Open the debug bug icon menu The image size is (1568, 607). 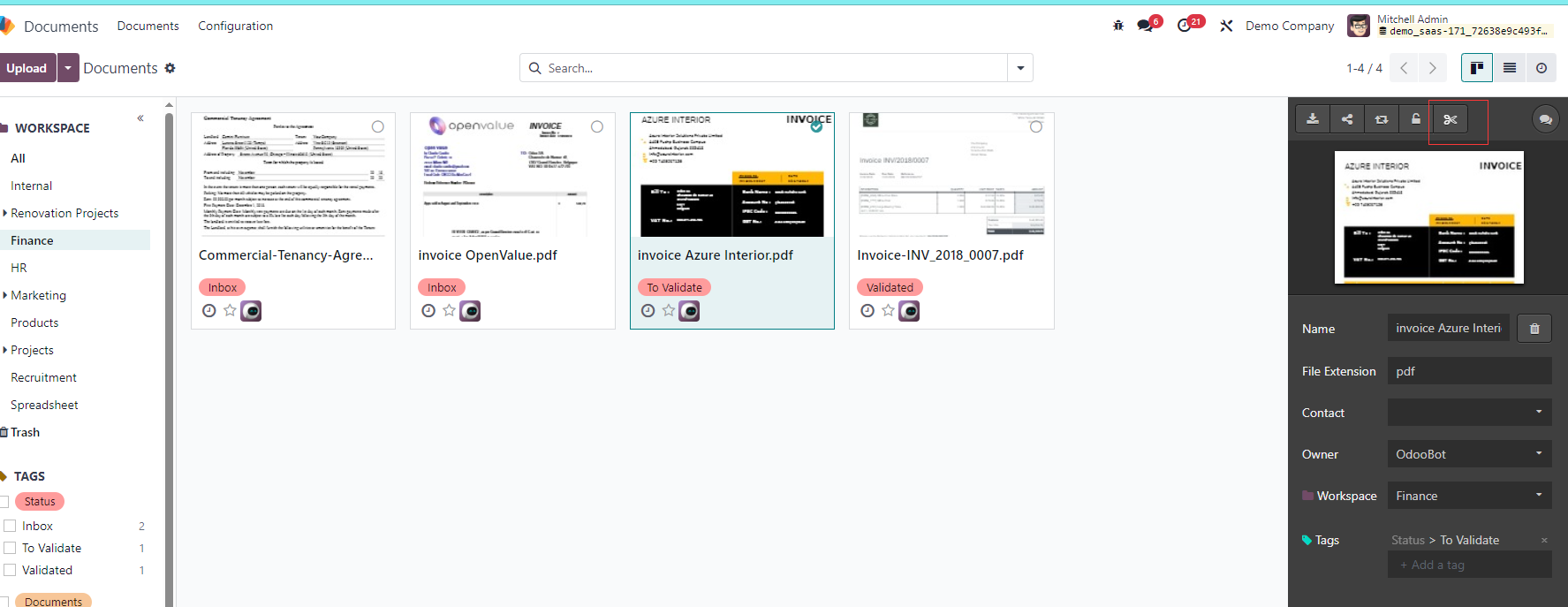pyautogui.click(x=1118, y=26)
